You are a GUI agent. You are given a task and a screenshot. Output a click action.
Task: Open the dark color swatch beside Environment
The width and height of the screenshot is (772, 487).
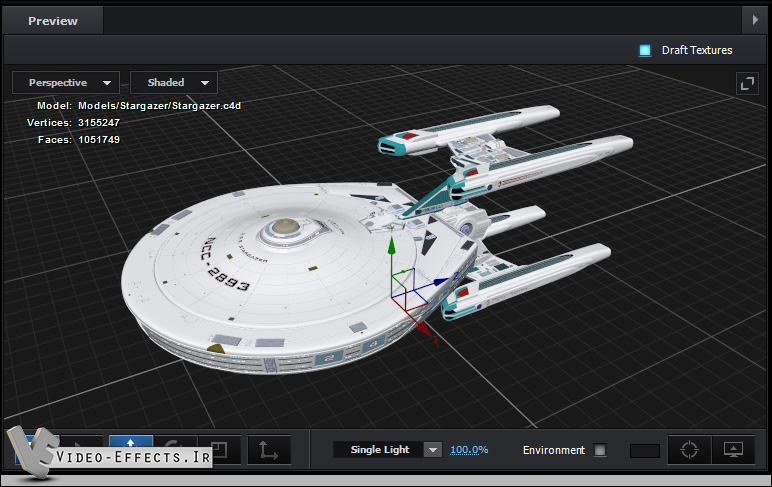(x=644, y=451)
